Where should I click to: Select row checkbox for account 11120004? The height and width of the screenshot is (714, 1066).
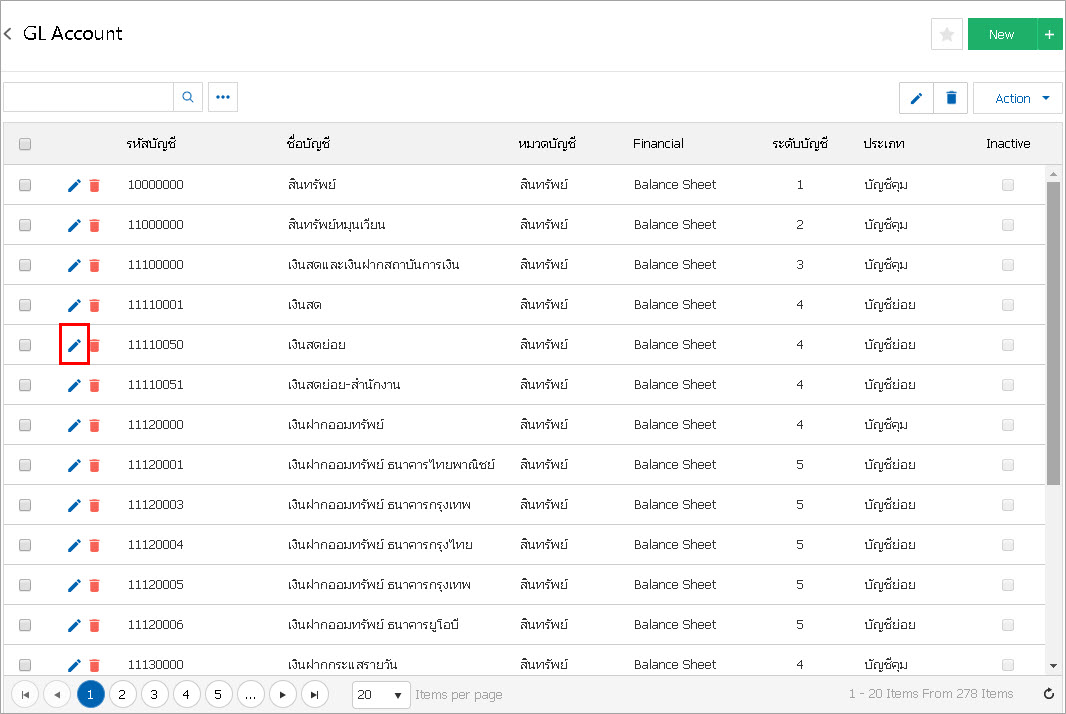(x=25, y=545)
